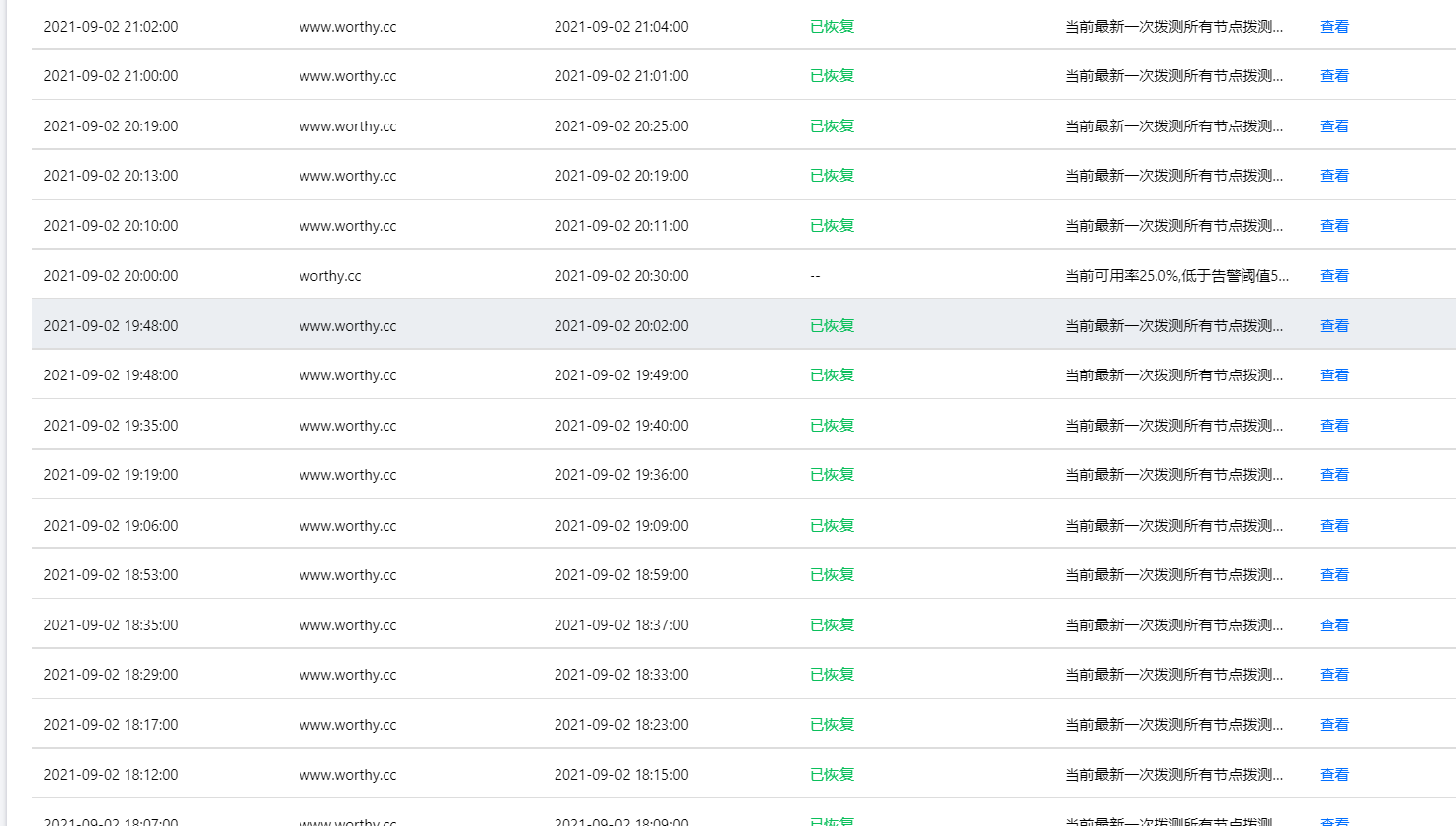Click end time 2021-09-02 20:02:00
This screenshot has width=1456, height=826.
(x=621, y=326)
